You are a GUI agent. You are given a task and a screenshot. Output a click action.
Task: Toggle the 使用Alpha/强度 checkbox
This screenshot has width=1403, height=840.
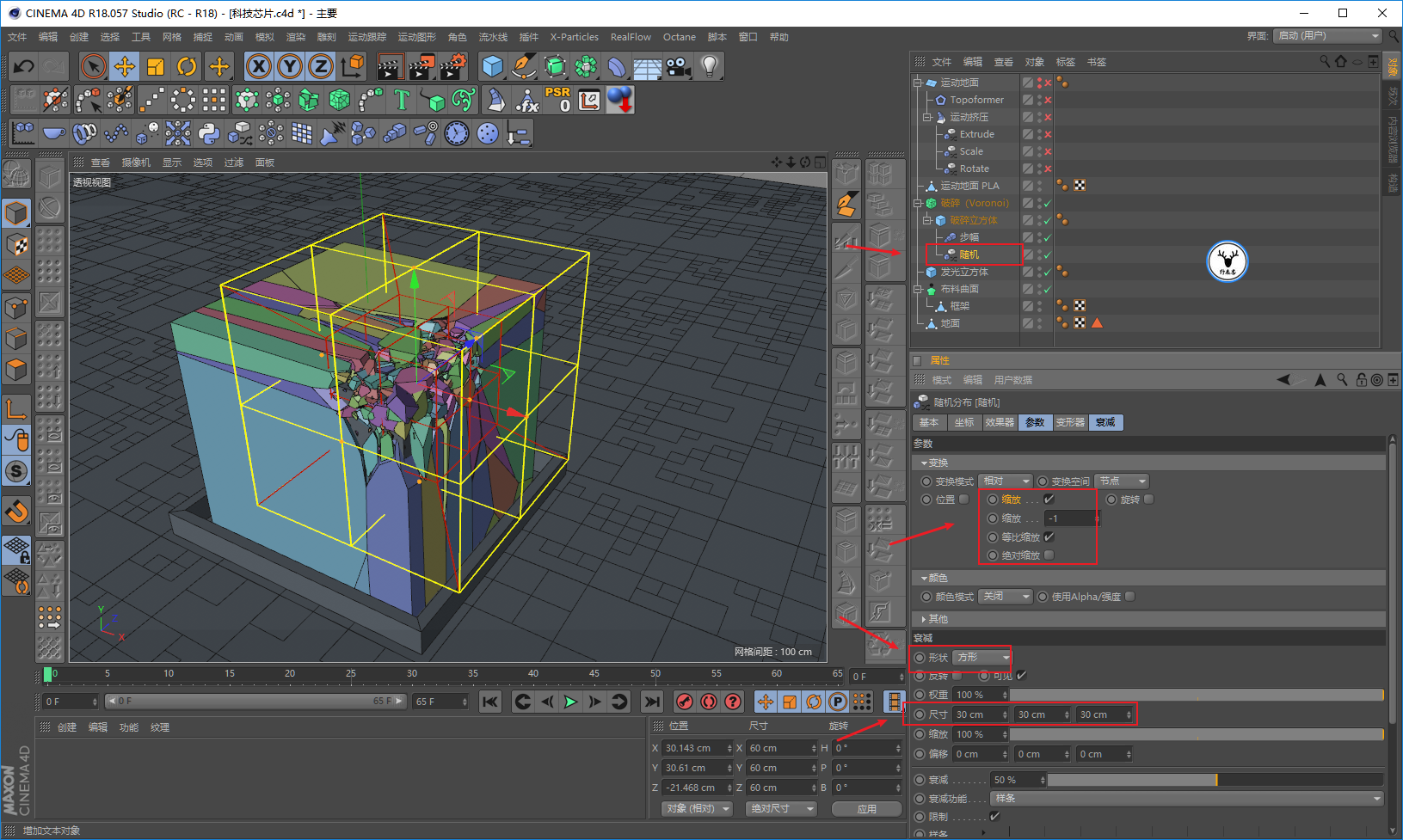(1130, 597)
